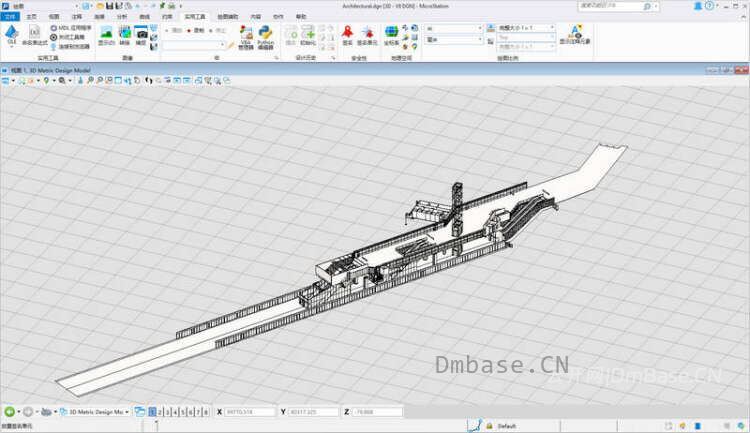Click the large A text elements icon
The width and height of the screenshot is (750, 433).
(x=575, y=35)
